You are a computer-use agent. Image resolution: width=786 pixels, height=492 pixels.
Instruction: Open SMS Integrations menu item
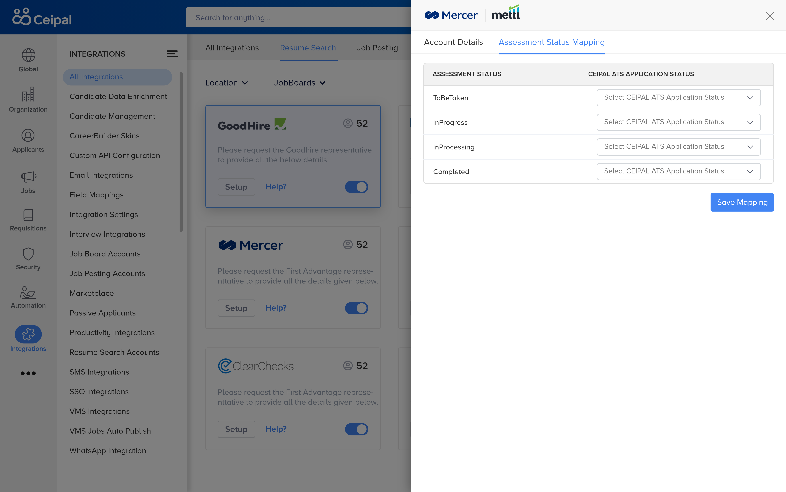99,372
